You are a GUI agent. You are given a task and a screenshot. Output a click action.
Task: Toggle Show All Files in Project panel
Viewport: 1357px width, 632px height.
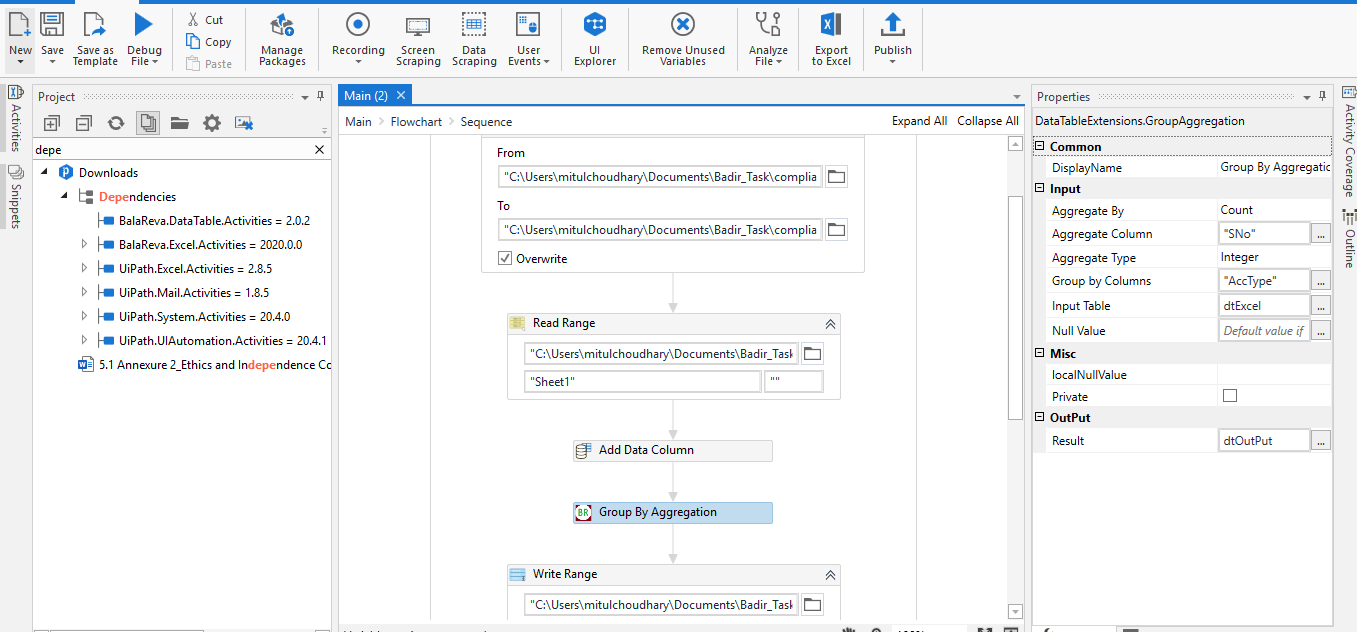point(148,123)
